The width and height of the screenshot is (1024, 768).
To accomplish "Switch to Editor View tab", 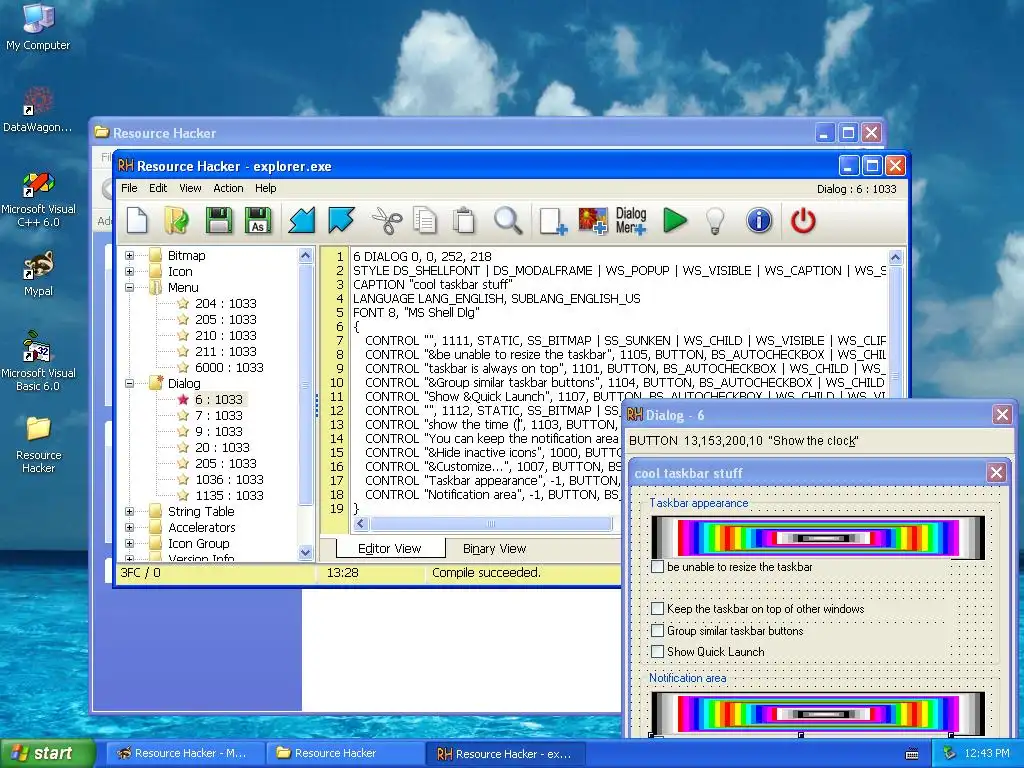I will point(390,549).
